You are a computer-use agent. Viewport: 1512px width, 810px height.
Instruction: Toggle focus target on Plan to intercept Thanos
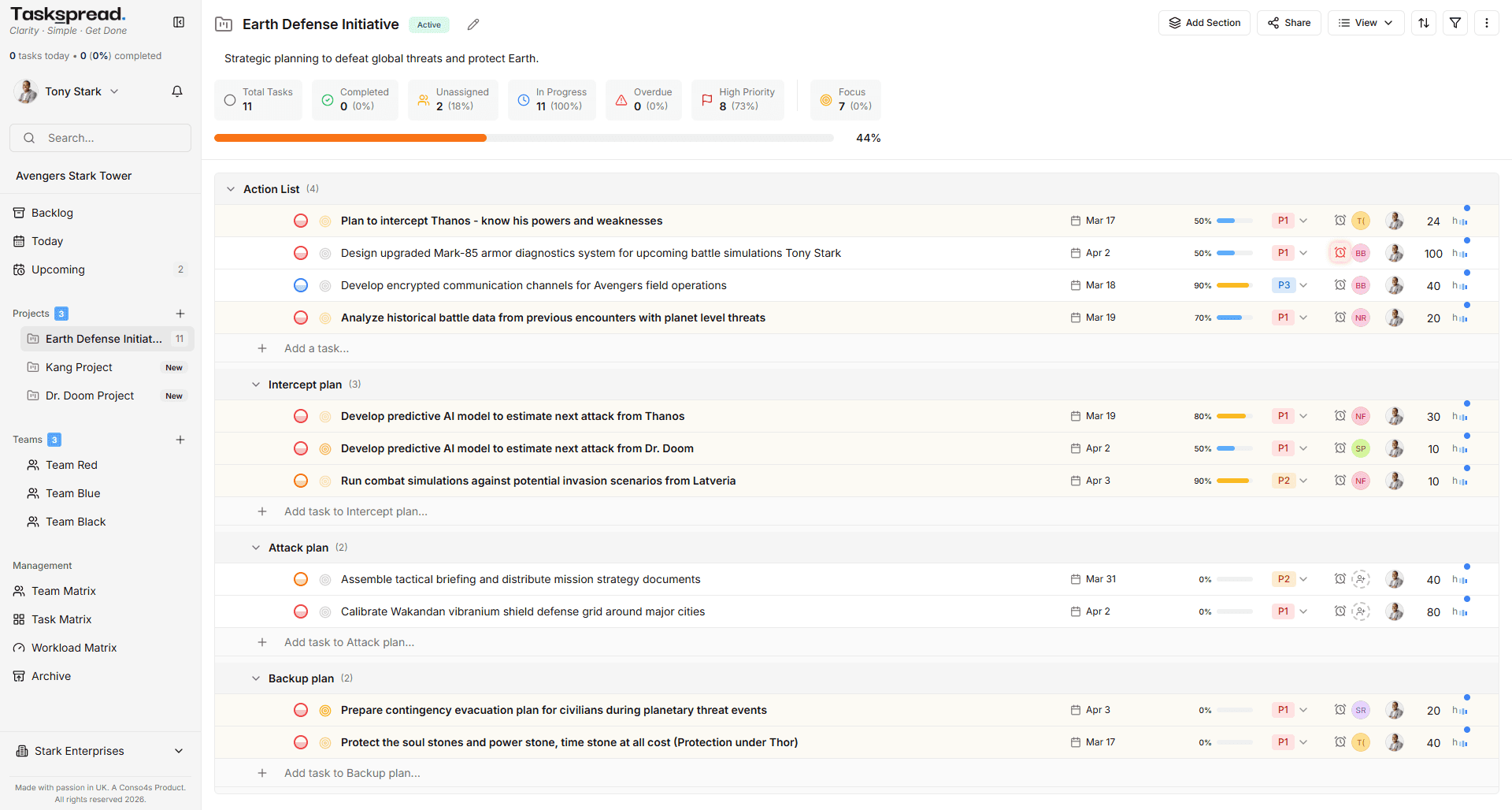[x=325, y=221]
